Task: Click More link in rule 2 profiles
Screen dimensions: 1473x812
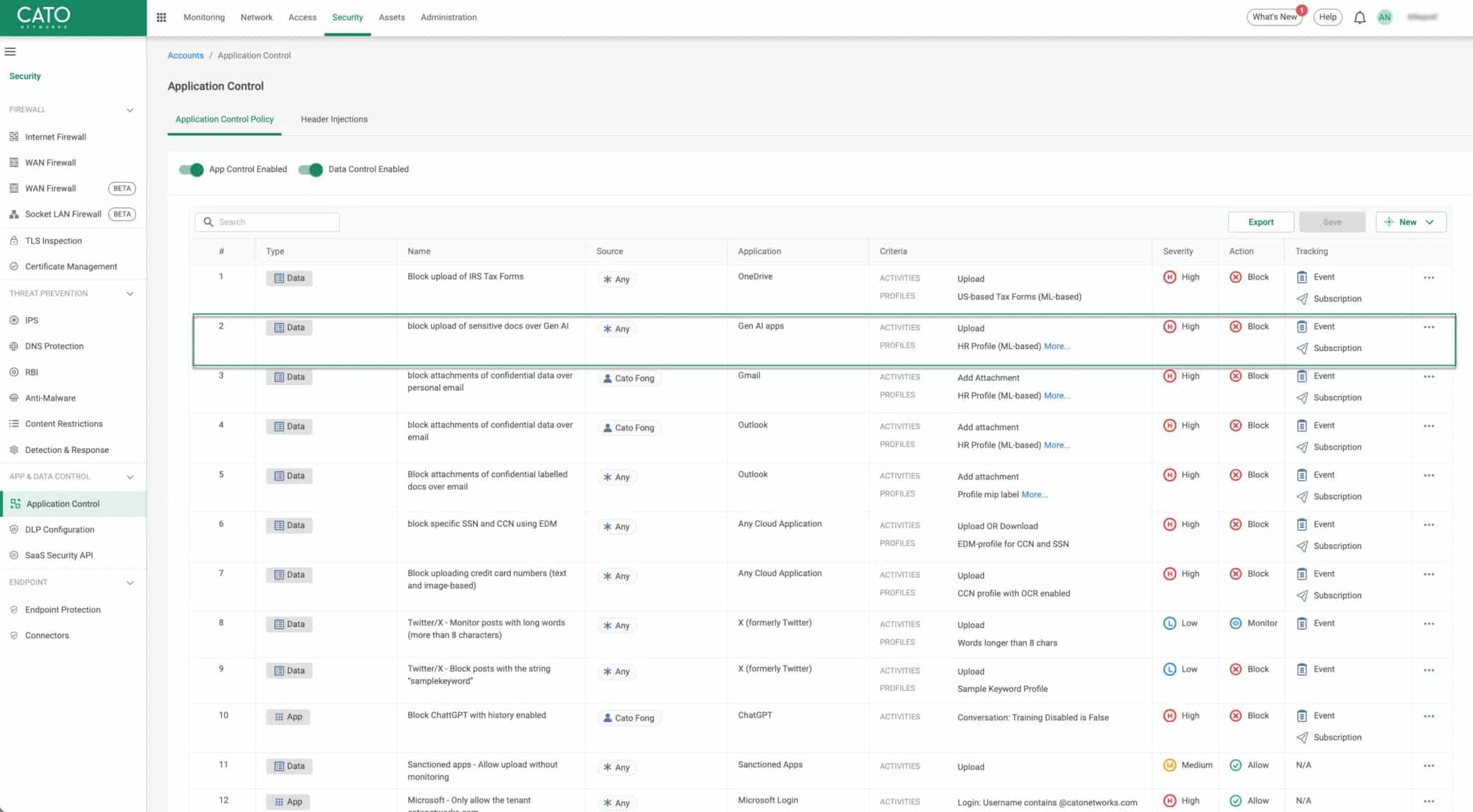Action: tap(1057, 346)
